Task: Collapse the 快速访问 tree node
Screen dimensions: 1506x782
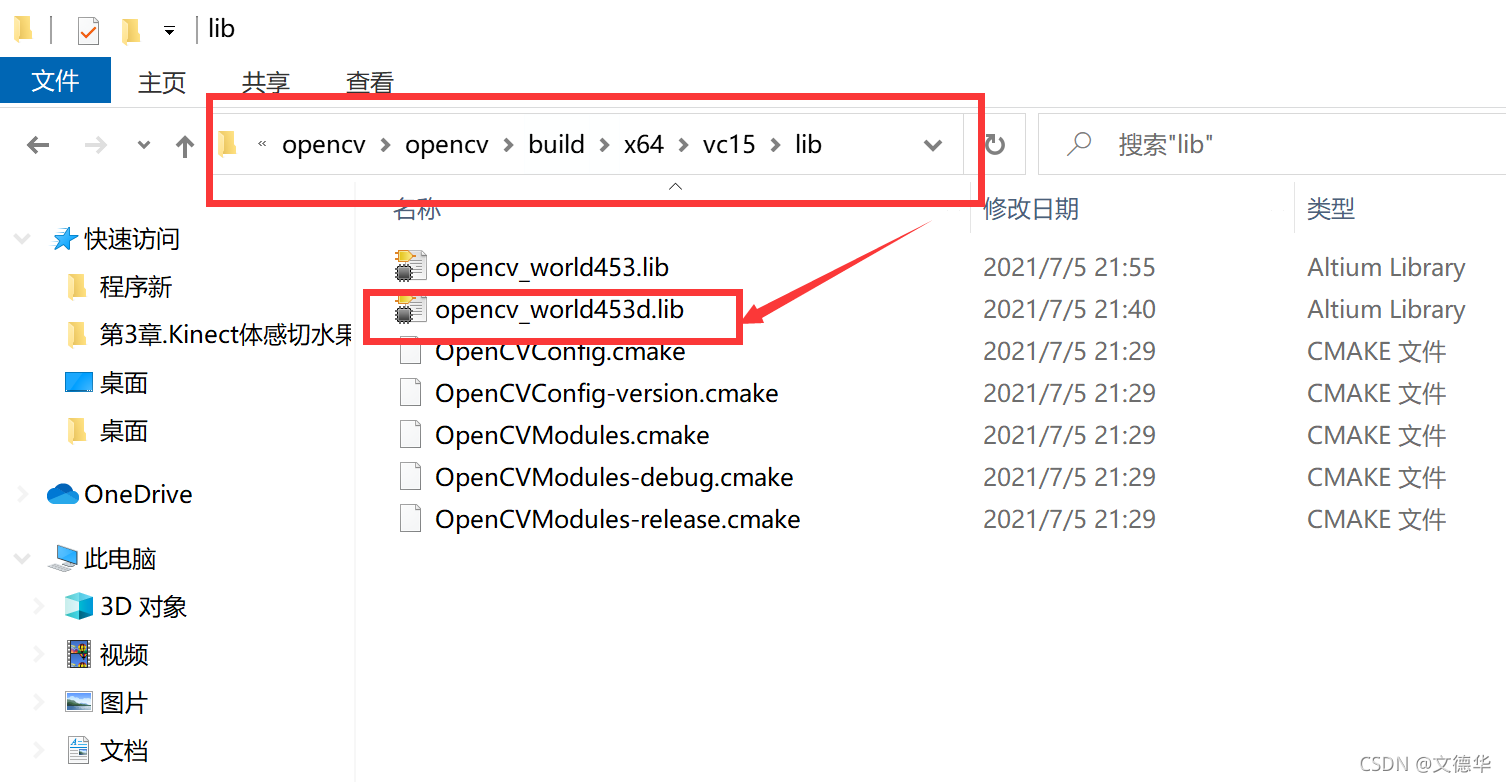Action: (x=22, y=239)
